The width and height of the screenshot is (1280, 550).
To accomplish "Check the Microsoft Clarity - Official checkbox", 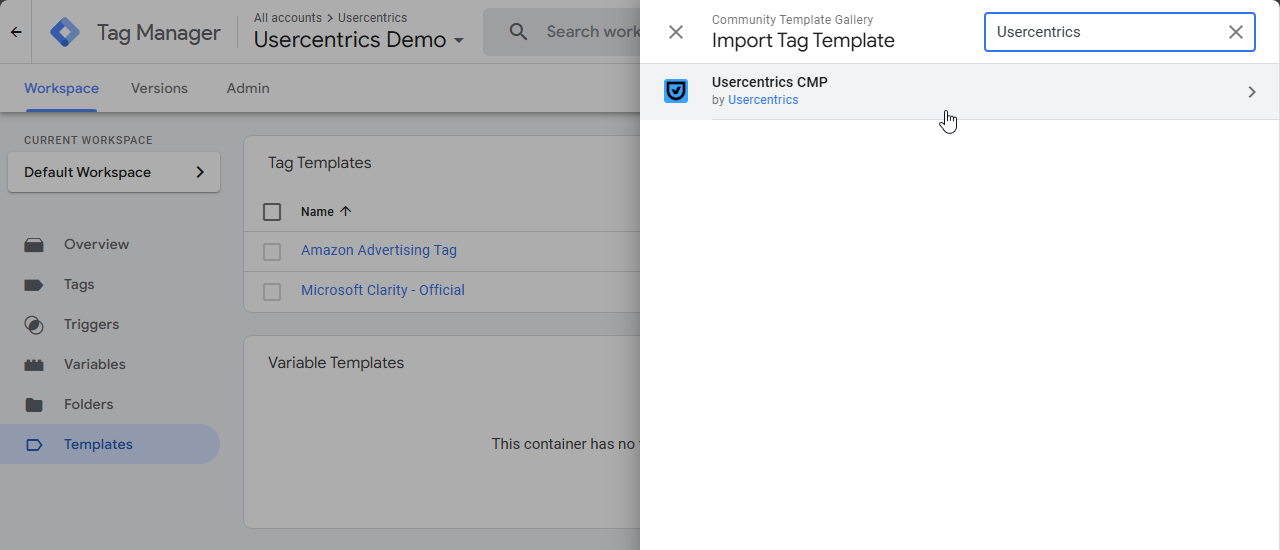I will (x=272, y=291).
